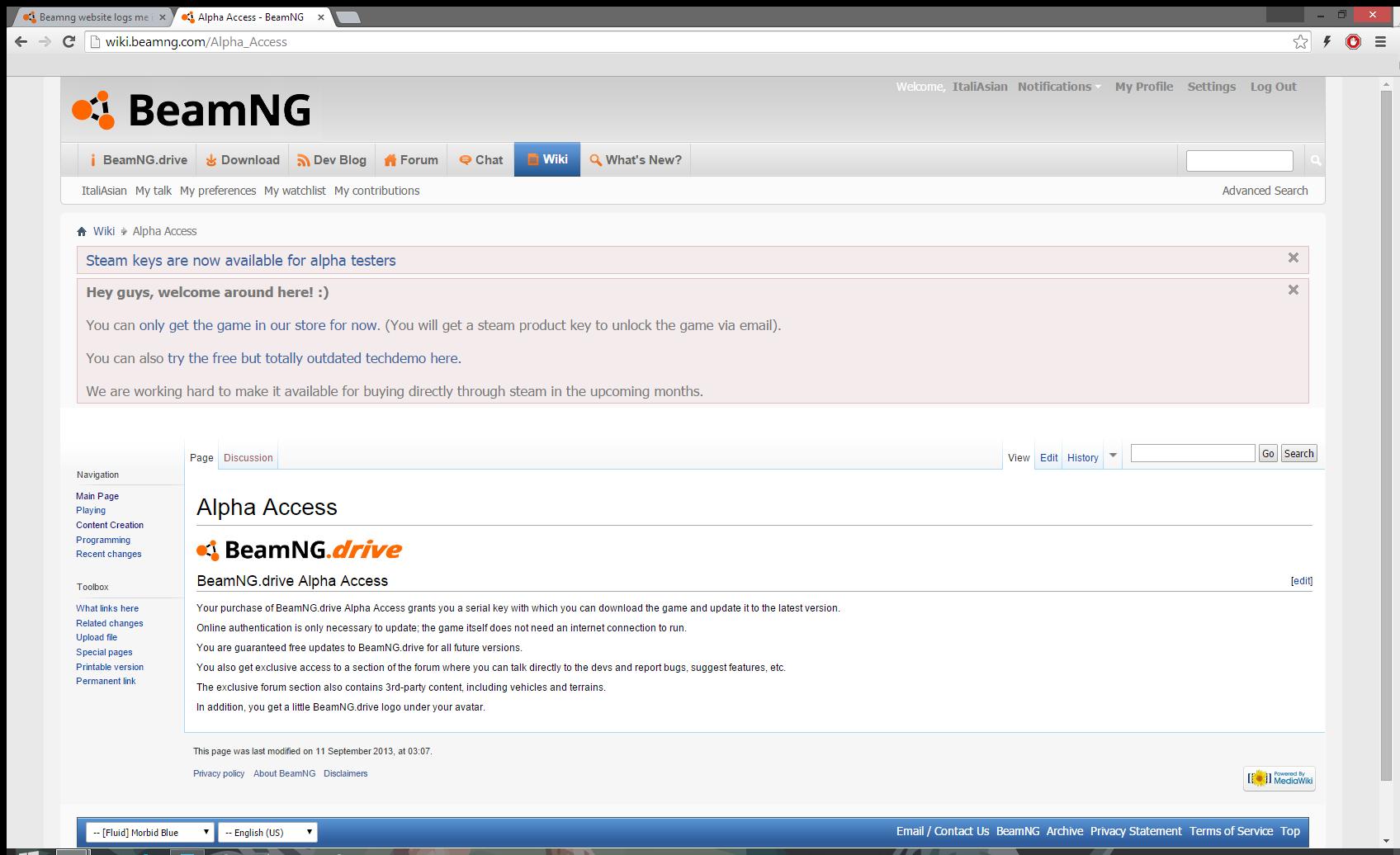Open My contributions
Viewport: 1400px width, 855px height.
coord(376,191)
